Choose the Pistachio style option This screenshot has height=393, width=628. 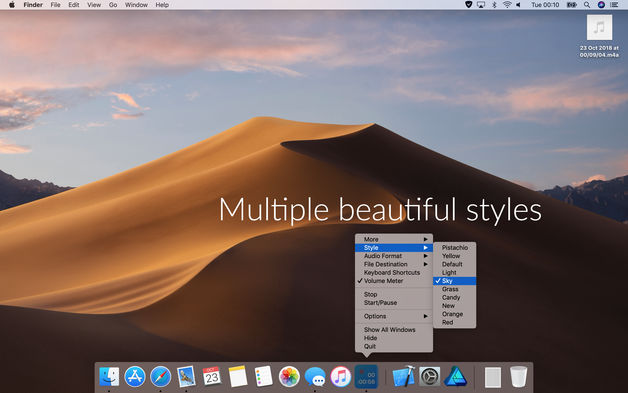455,248
